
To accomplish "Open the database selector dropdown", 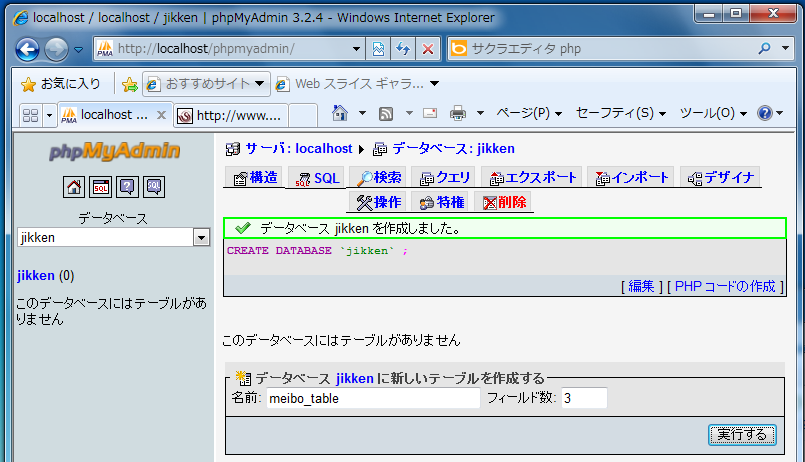I will click(x=201, y=238).
